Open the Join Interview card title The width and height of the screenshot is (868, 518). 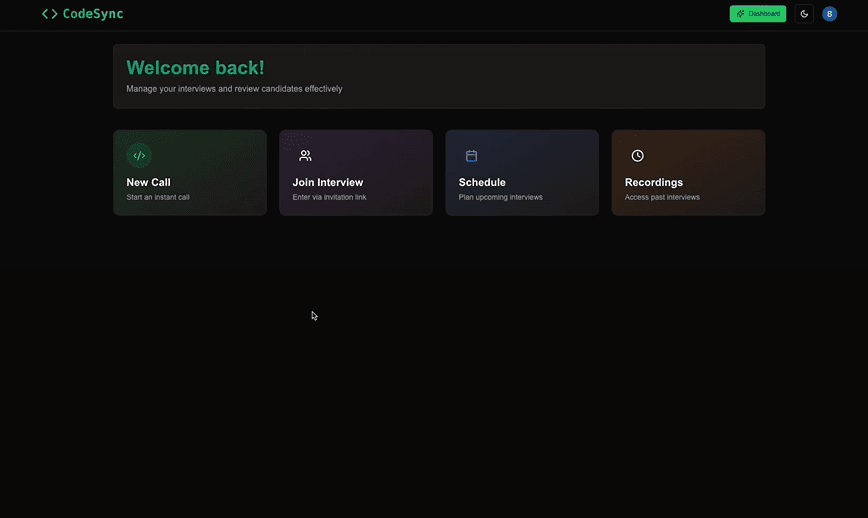coord(327,183)
